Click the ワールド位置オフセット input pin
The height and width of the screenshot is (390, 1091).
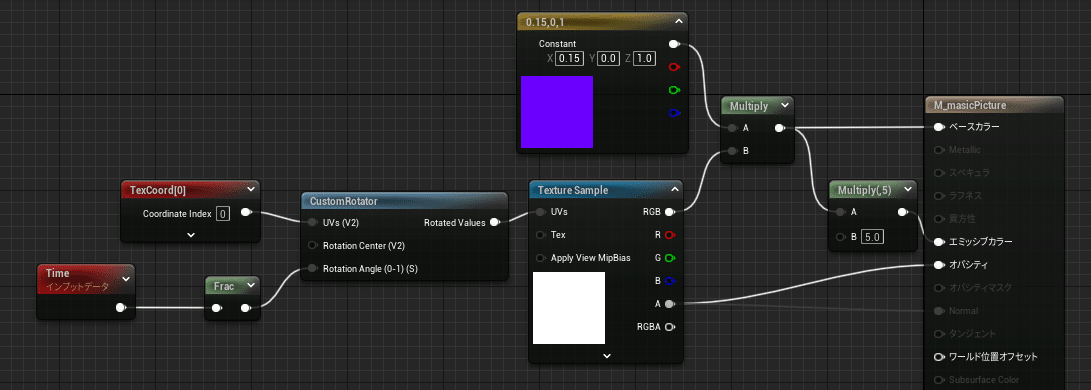939,357
